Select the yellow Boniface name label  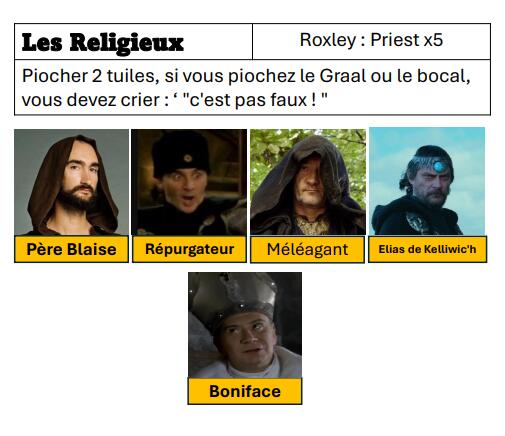[245, 391]
